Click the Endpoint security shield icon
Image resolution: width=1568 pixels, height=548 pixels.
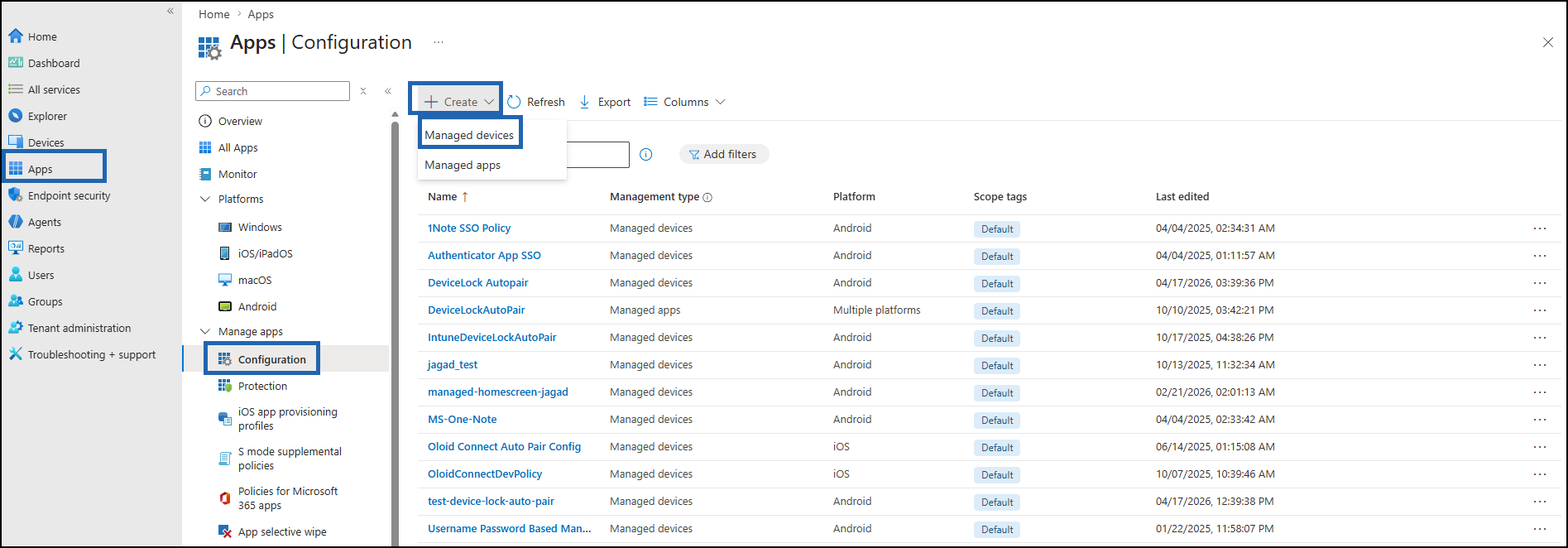(16, 195)
